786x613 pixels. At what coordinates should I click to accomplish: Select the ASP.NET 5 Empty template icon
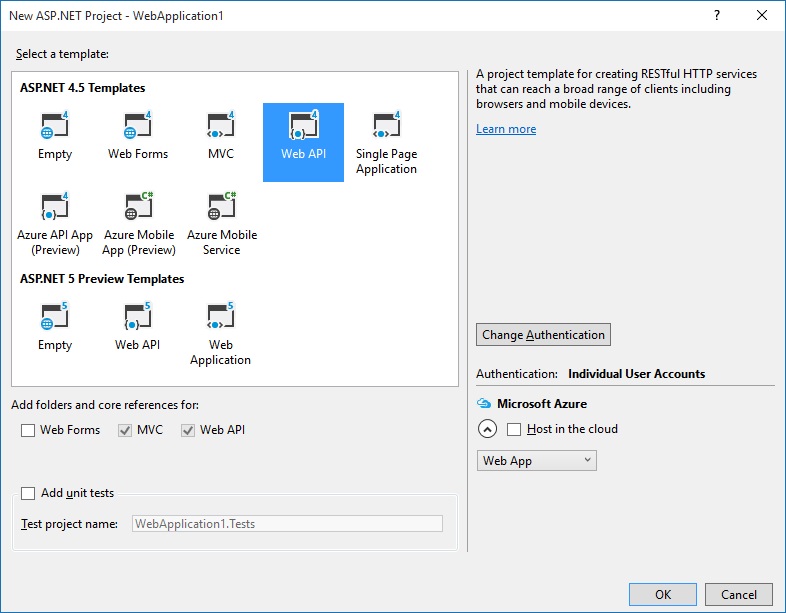(54, 316)
